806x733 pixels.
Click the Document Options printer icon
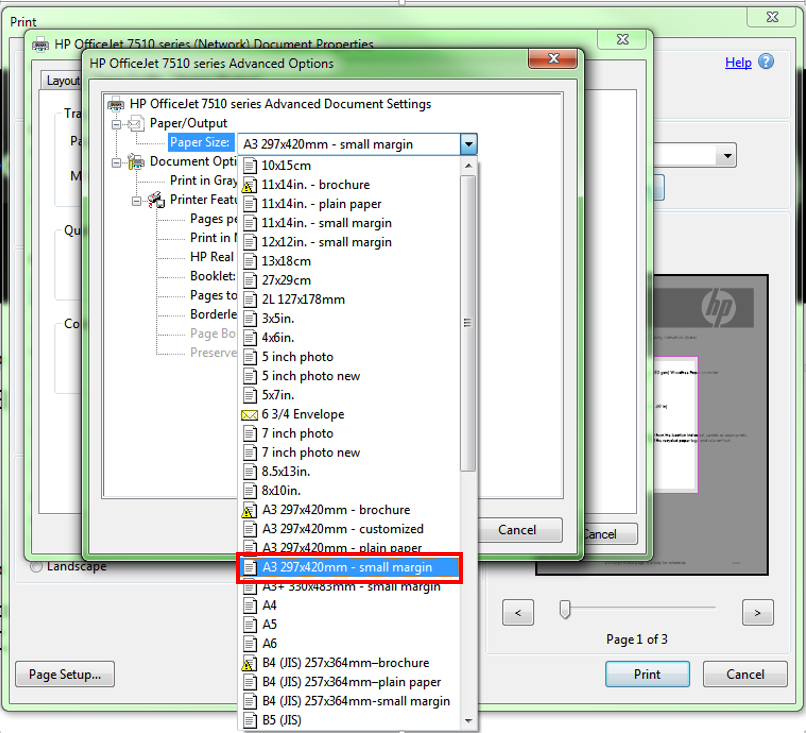[134, 161]
